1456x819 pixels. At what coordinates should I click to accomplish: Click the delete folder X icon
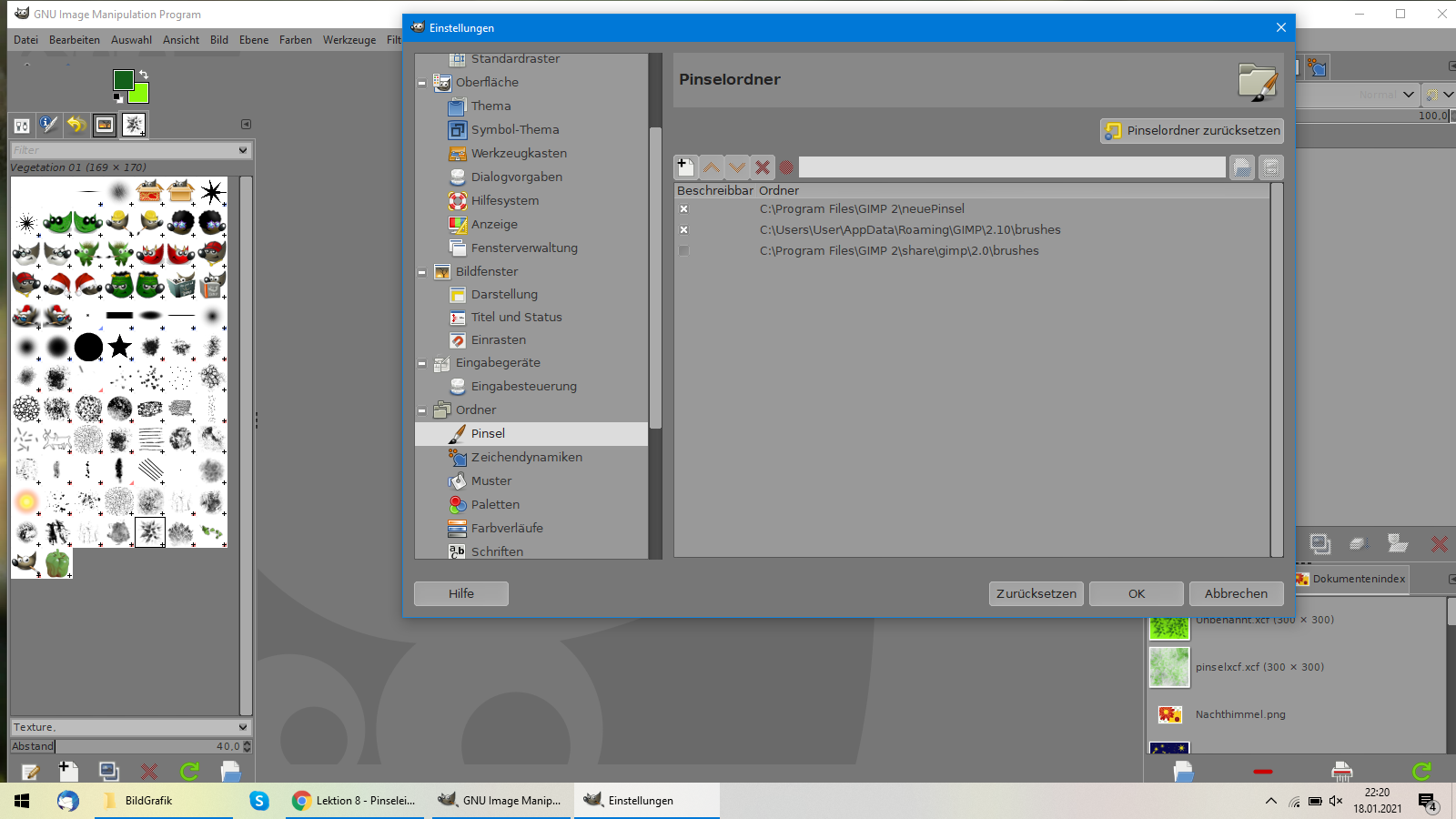pos(763,167)
